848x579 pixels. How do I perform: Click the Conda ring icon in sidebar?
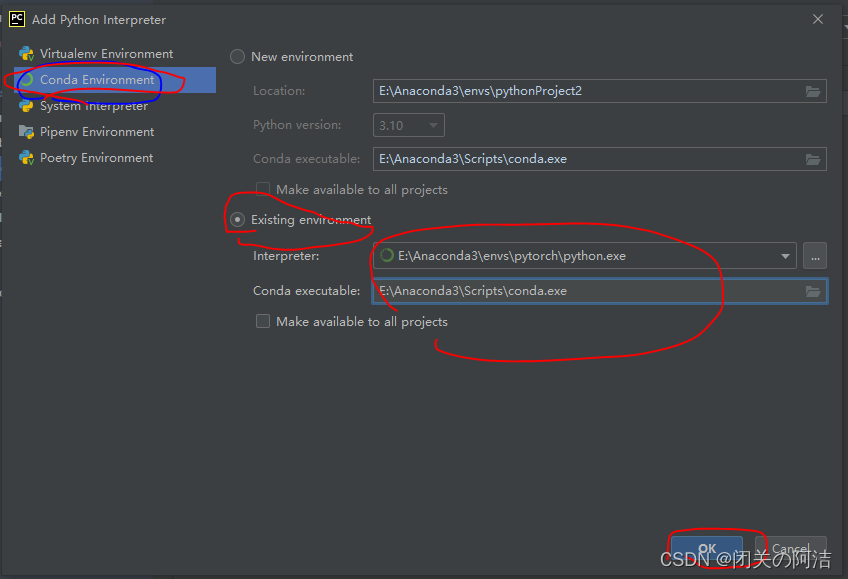pos(26,79)
